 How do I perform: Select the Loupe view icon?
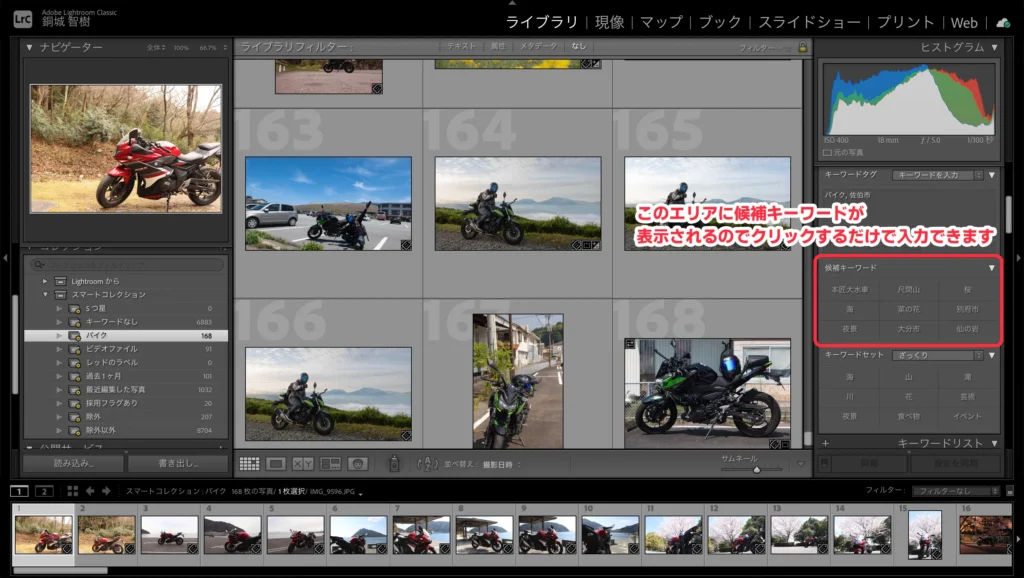tap(276, 464)
